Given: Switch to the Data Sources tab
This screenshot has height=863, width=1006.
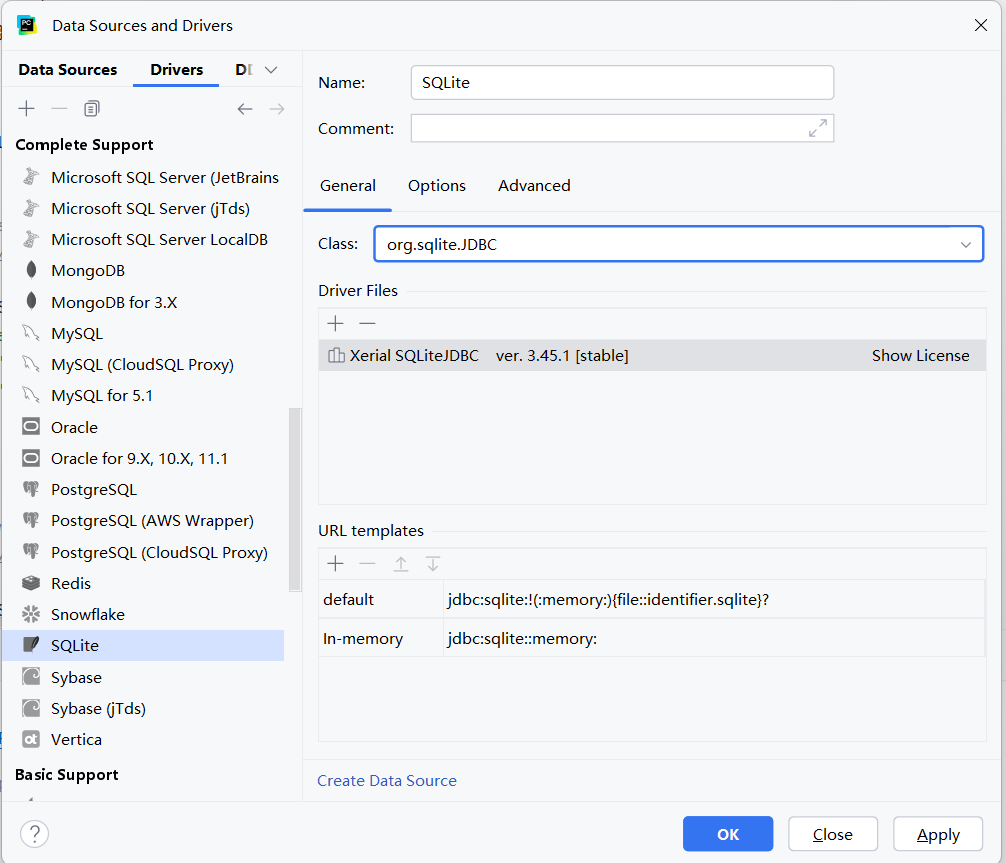Looking at the screenshot, I should click(x=67, y=69).
